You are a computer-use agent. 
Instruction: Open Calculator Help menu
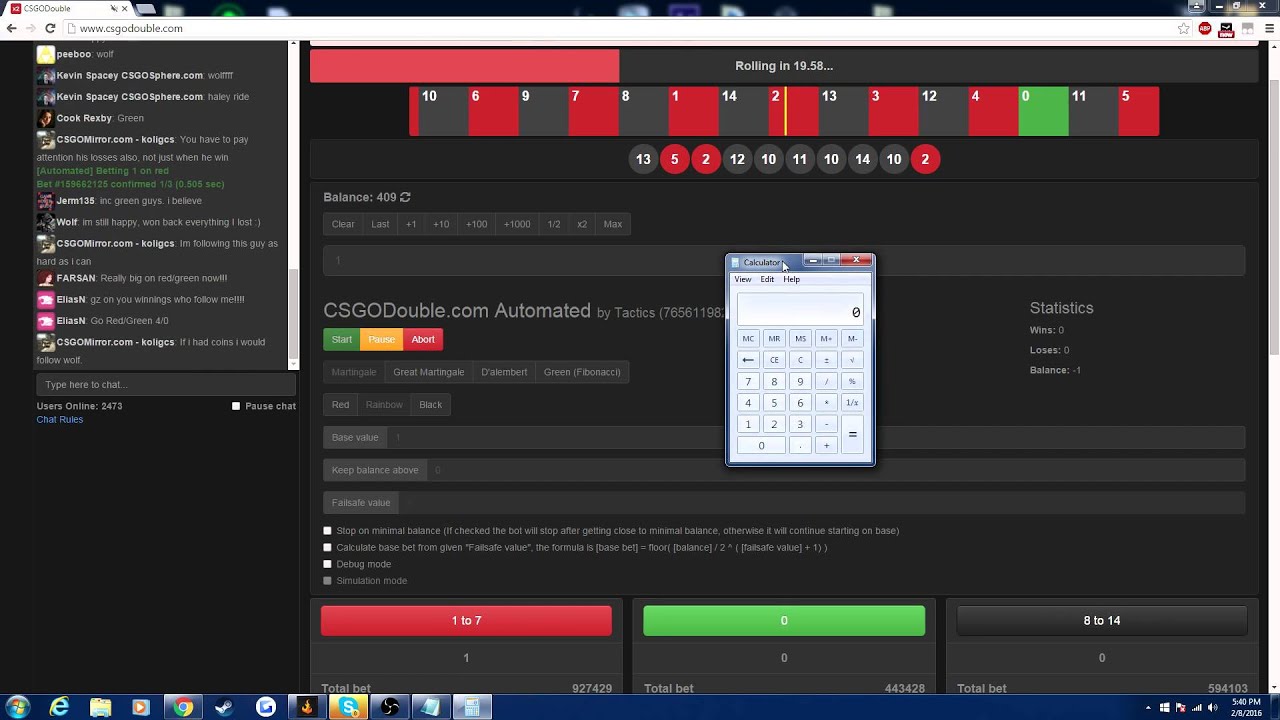[x=791, y=279]
